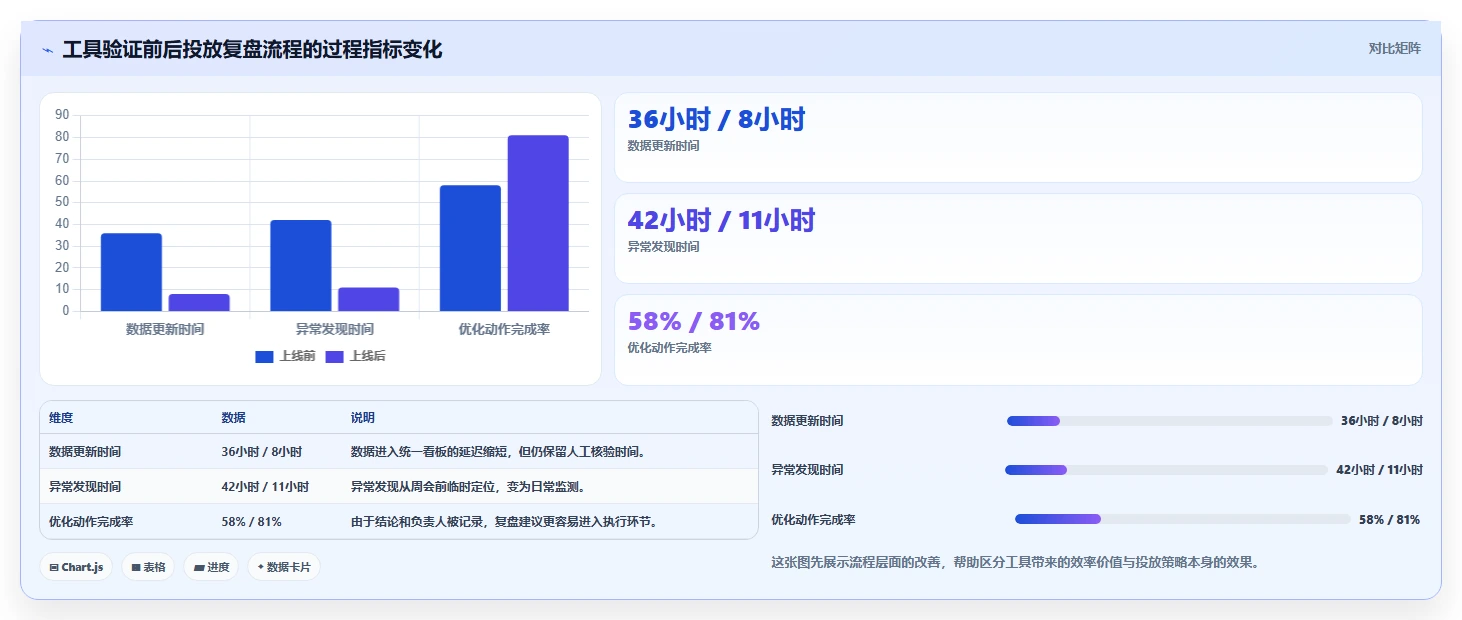Click the 数据更新时间 x-axis label on chart
Screen dimensions: 1462x620
coord(165,329)
